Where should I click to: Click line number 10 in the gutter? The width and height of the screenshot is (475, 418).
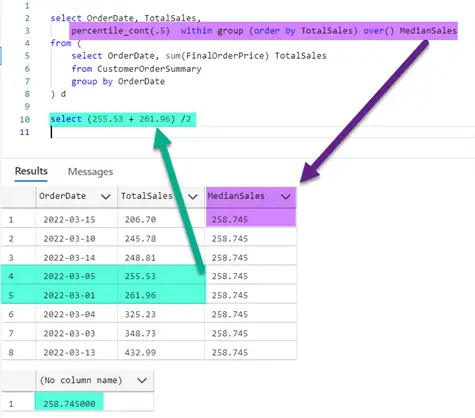[24, 119]
